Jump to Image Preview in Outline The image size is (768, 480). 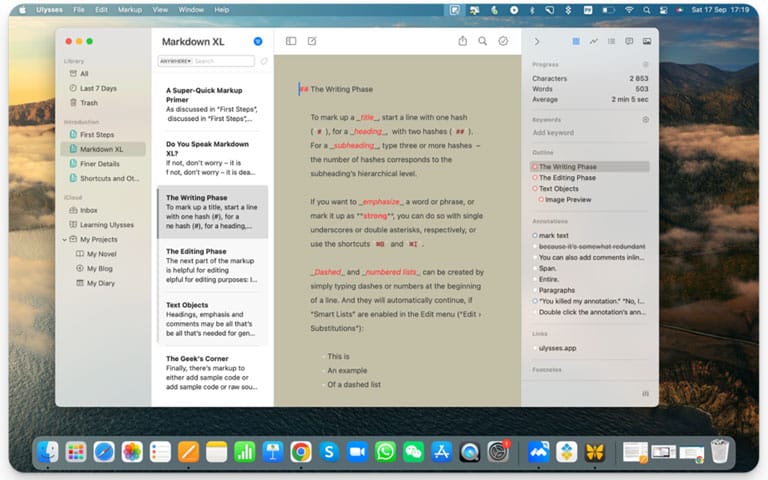(568, 200)
